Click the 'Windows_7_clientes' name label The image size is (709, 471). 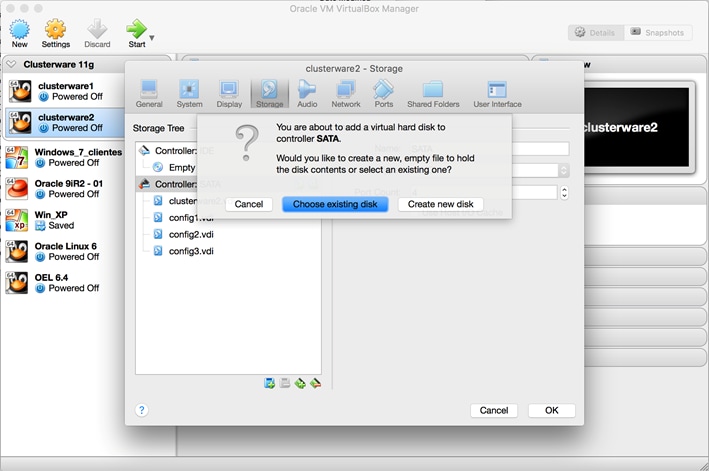pos(78,152)
